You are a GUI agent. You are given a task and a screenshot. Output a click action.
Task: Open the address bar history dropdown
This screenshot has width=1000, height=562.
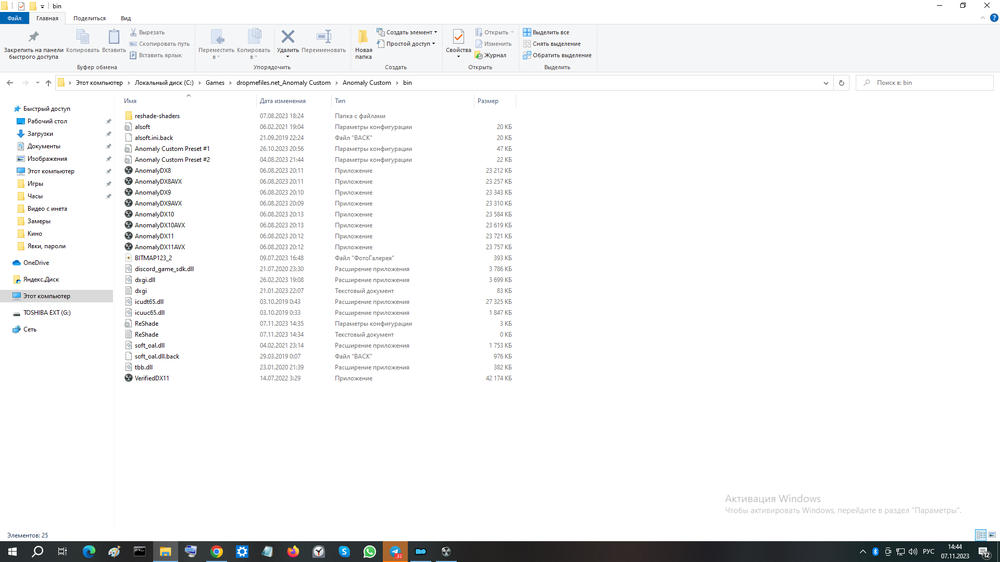[826, 83]
